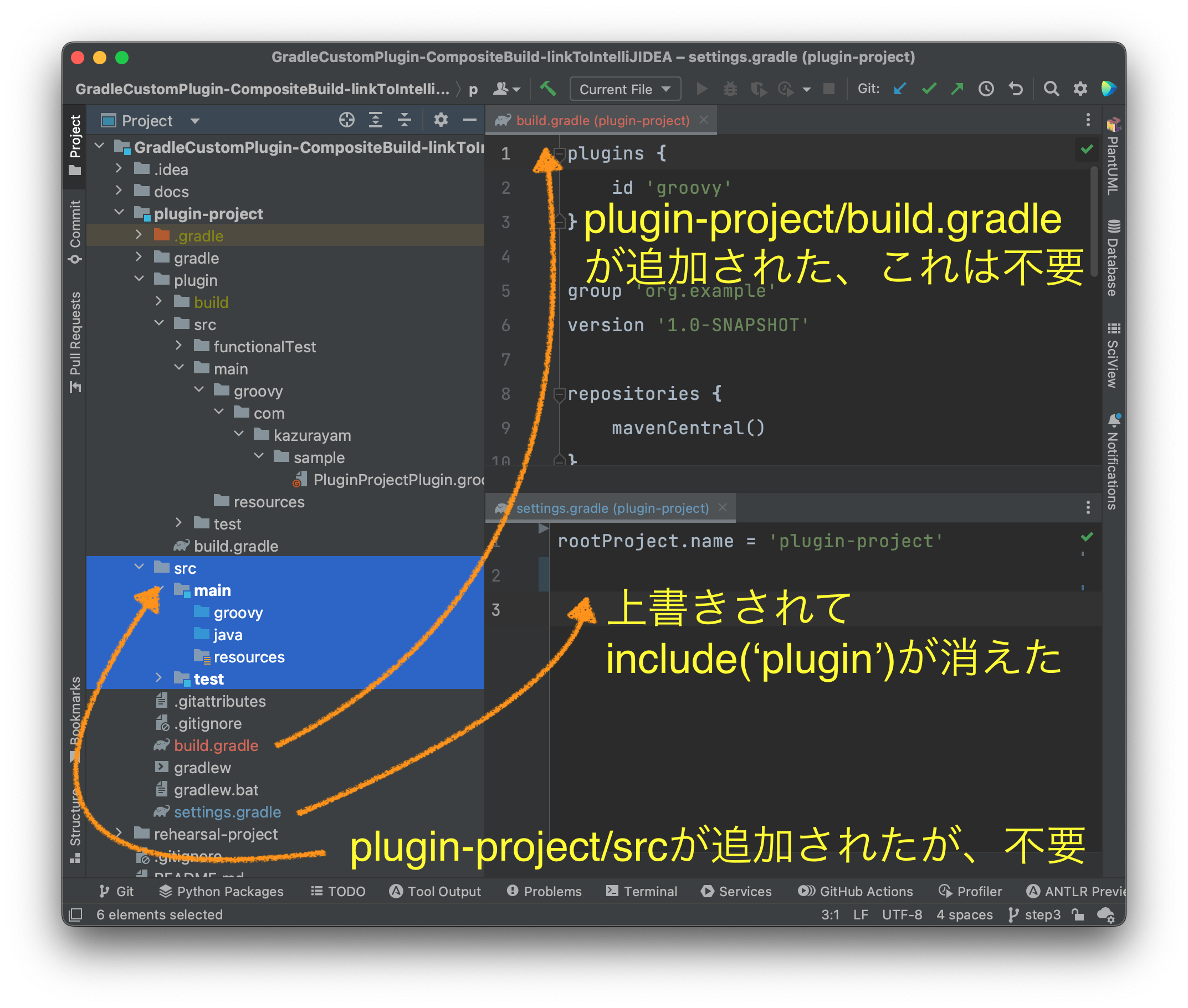1188x1008 pixels.
Task: Click Git update project blue arrow
Action: point(900,89)
